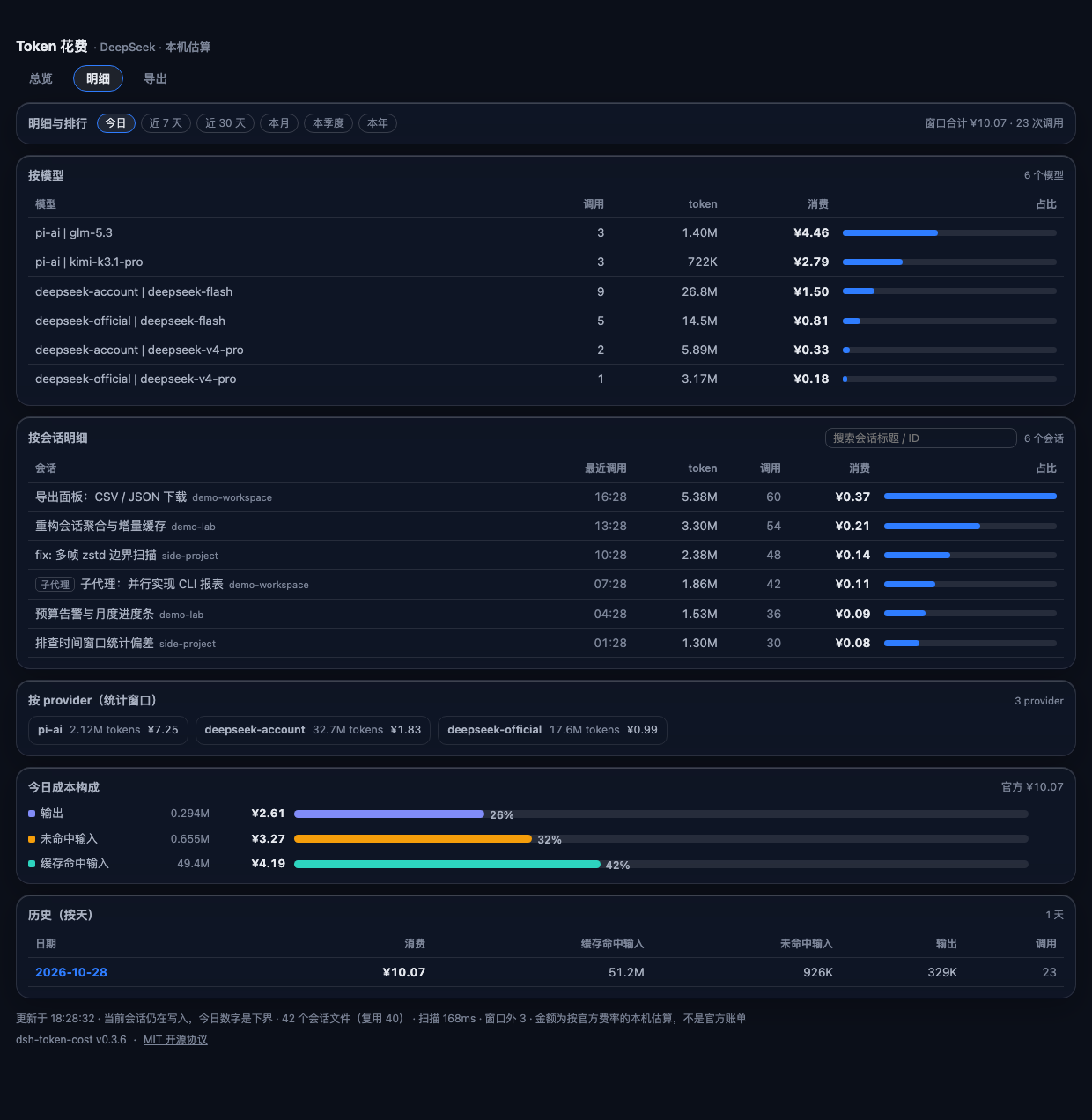
Task: Click the deepseek-account provider chip
Action: click(x=313, y=730)
